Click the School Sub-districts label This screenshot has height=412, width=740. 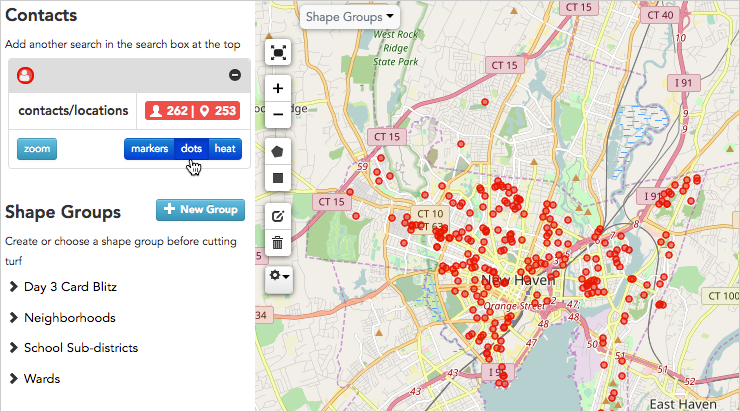[x=81, y=348]
